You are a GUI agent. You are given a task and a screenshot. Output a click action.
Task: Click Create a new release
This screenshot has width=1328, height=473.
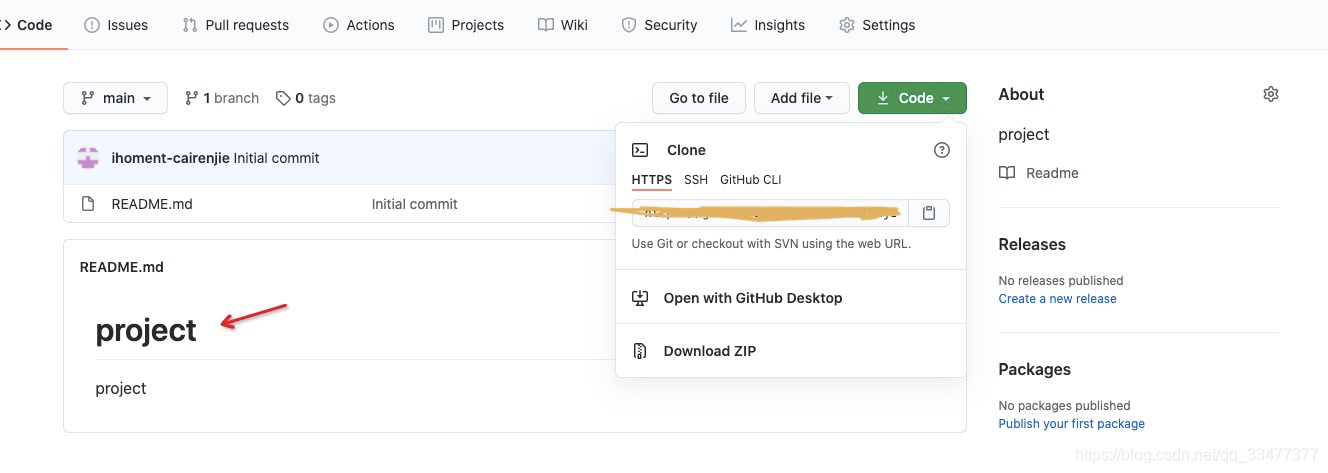(1058, 299)
